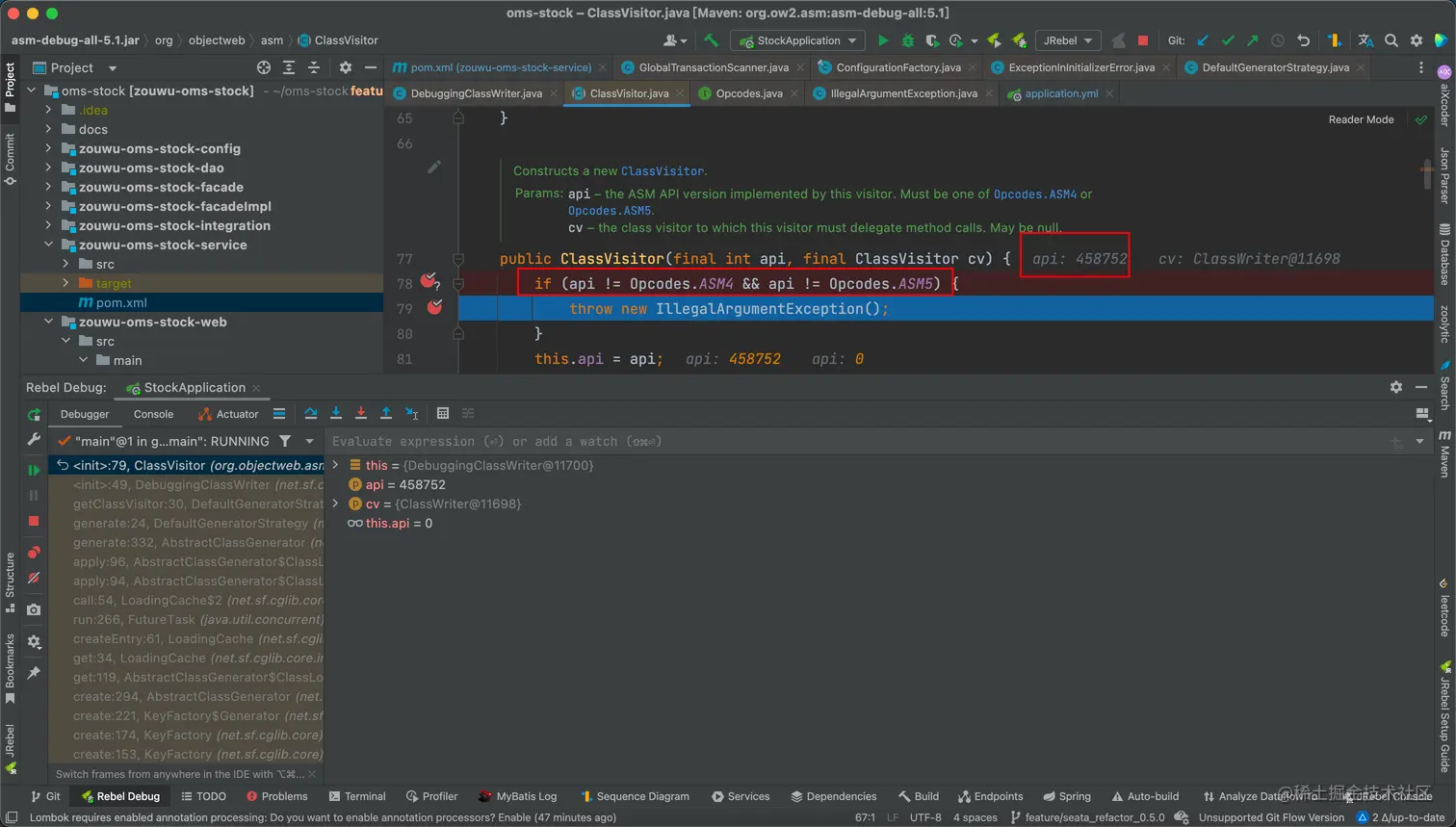The image size is (1456, 827).
Task: Toggle Reader Mode in editor
Action: [1361, 119]
